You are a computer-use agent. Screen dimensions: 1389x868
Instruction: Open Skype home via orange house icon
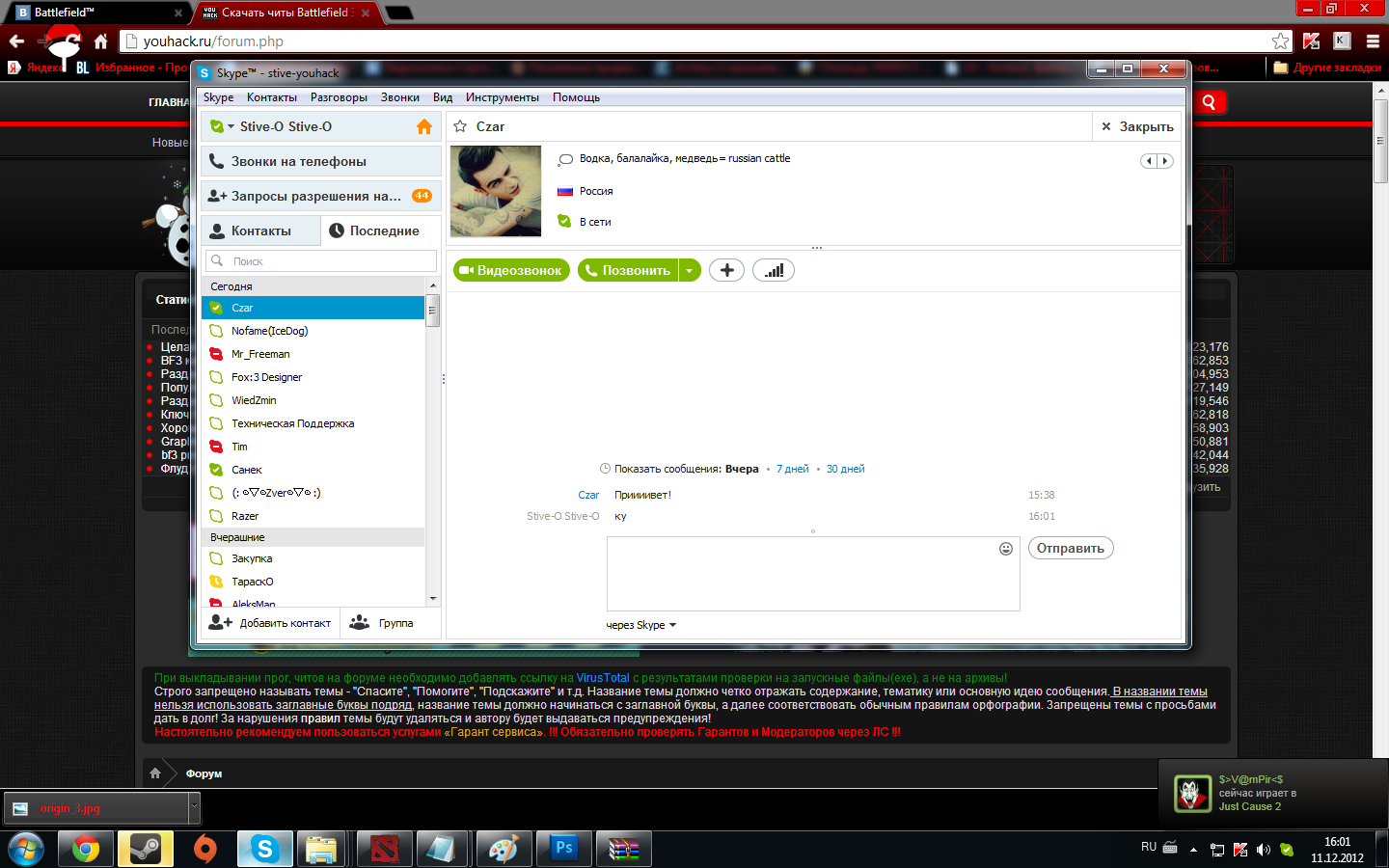pos(423,126)
